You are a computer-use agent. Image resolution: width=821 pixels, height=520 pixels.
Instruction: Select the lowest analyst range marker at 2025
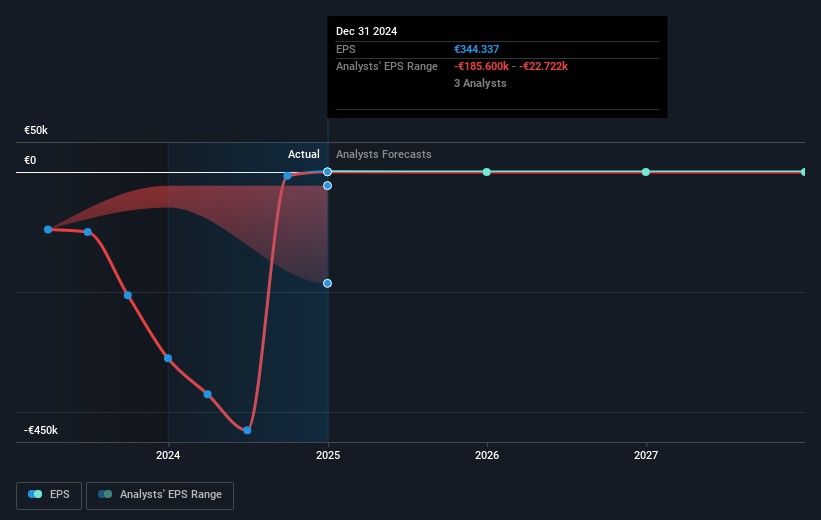coord(327,283)
